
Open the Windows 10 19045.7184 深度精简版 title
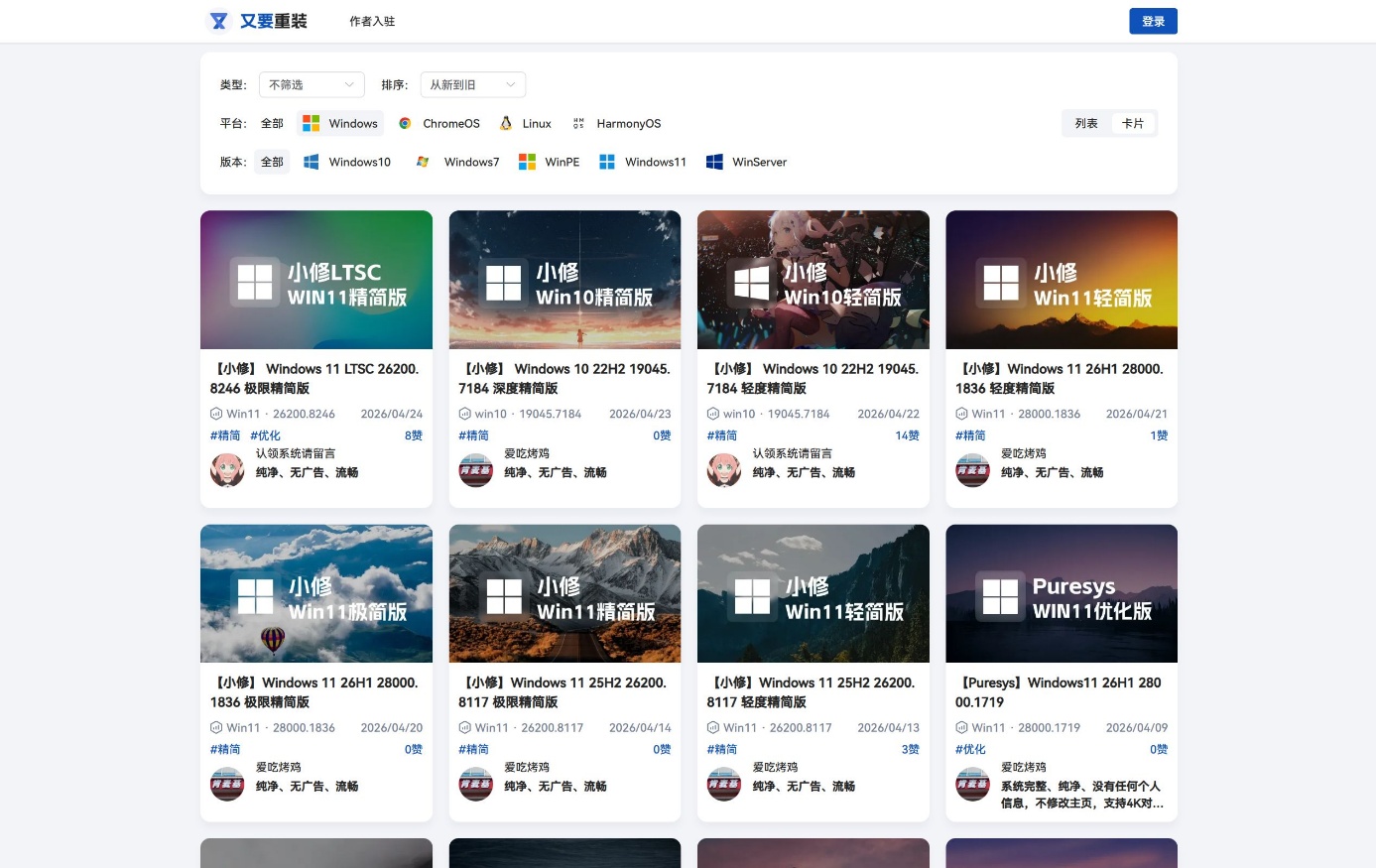coord(564,378)
